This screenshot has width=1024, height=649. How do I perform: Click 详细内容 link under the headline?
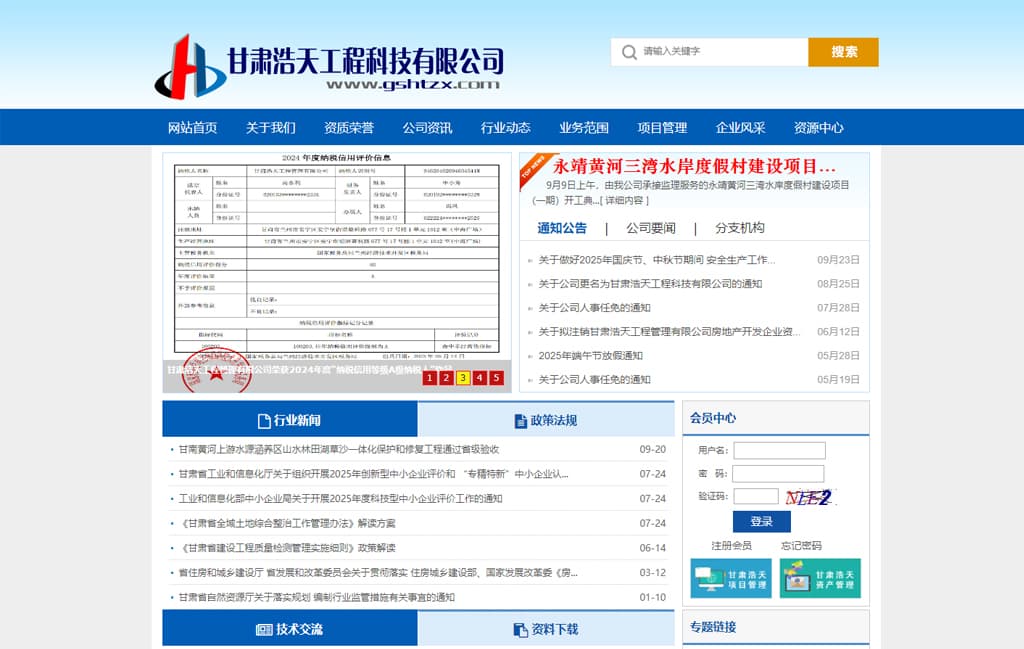tap(624, 200)
